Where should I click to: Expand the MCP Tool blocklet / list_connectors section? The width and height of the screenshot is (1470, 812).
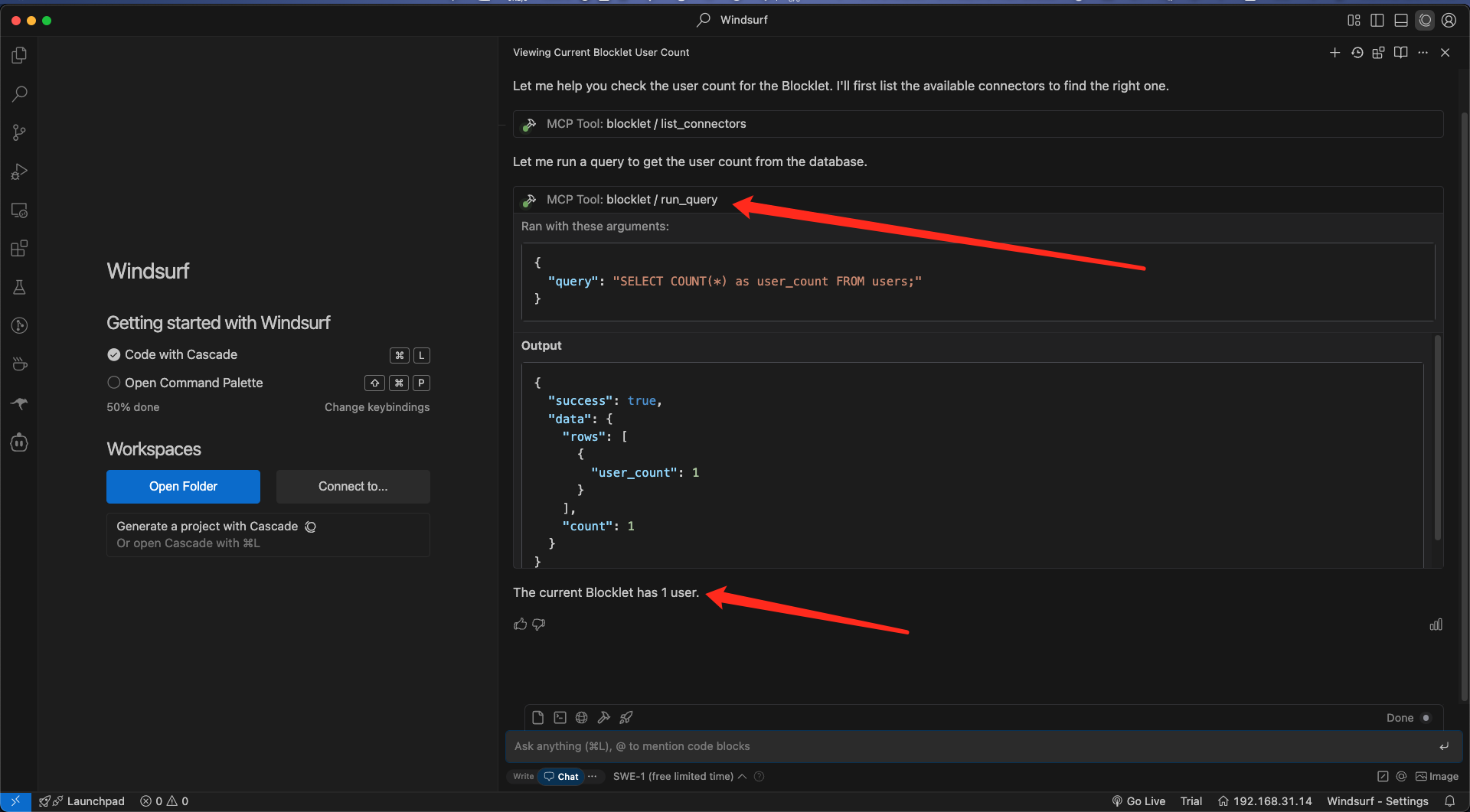pyautogui.click(x=645, y=124)
